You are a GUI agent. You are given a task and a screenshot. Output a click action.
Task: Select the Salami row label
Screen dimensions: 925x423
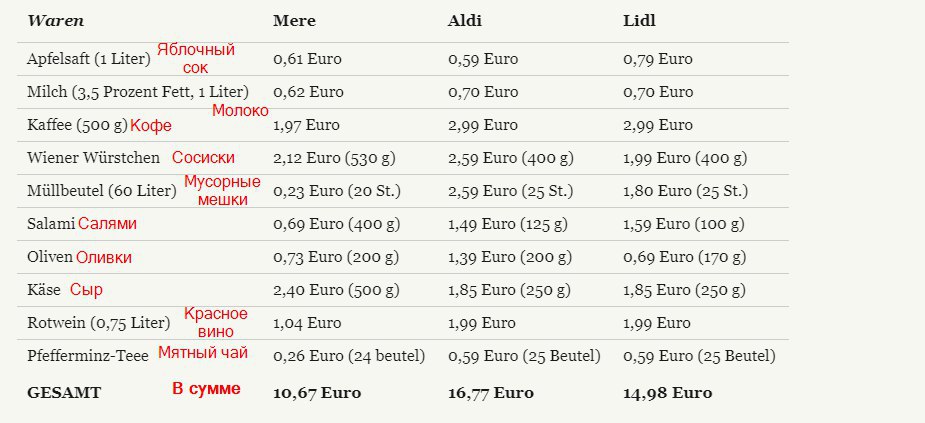(x=51, y=224)
